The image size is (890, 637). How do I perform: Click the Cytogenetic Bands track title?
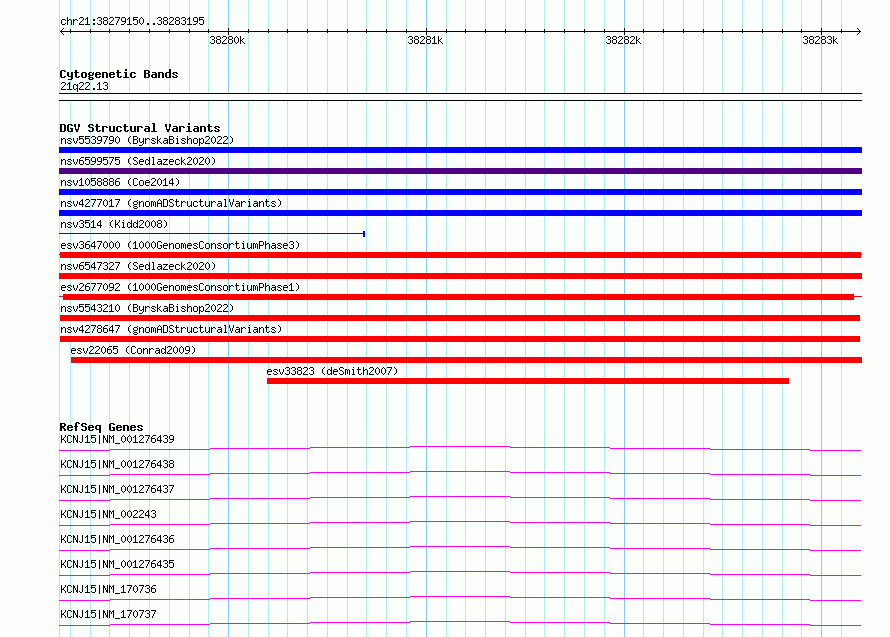point(119,74)
